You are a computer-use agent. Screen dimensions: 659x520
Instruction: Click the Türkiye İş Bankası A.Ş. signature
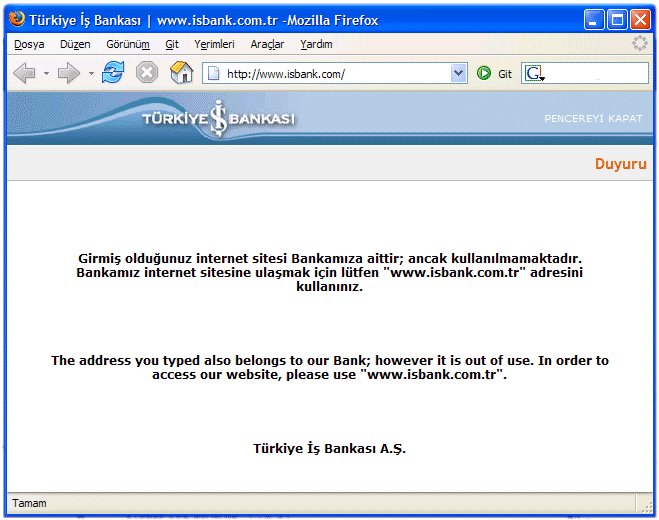pyautogui.click(x=330, y=448)
